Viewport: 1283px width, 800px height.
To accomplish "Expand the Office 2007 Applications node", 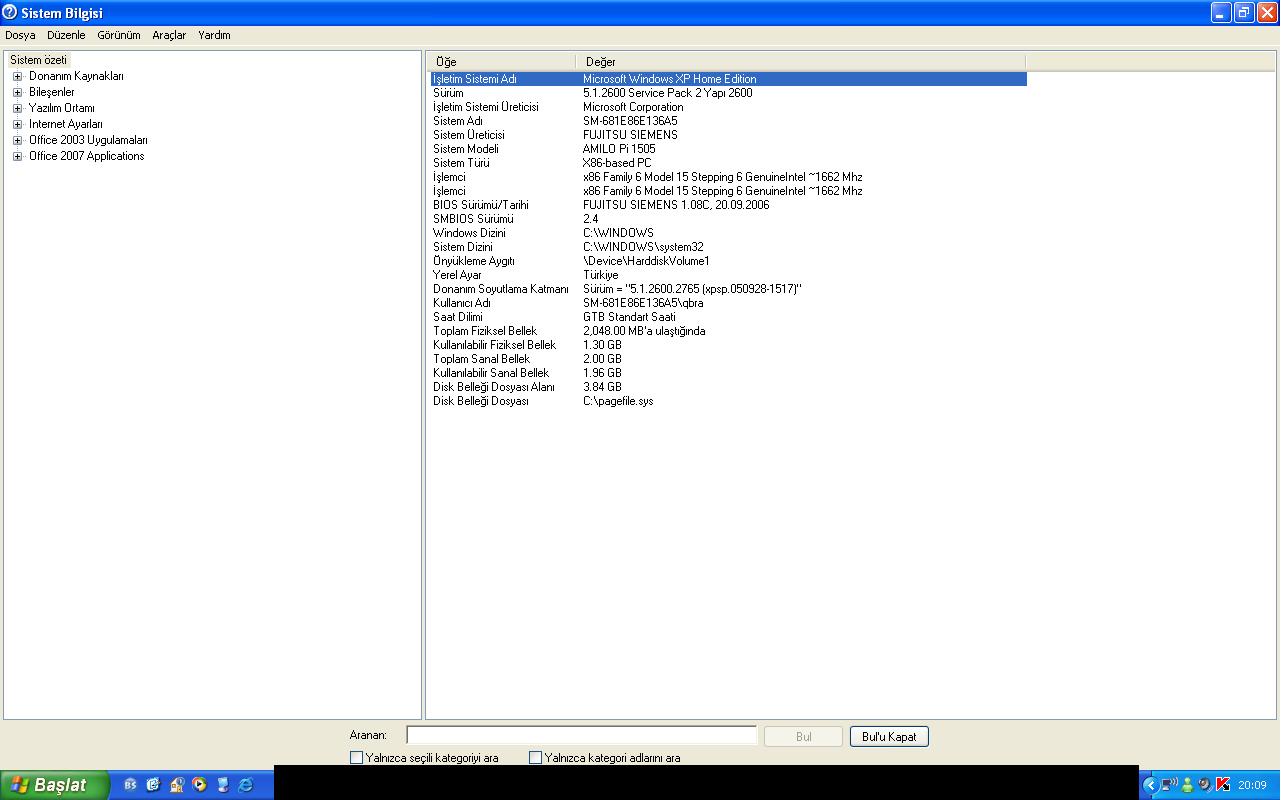I will [17, 156].
